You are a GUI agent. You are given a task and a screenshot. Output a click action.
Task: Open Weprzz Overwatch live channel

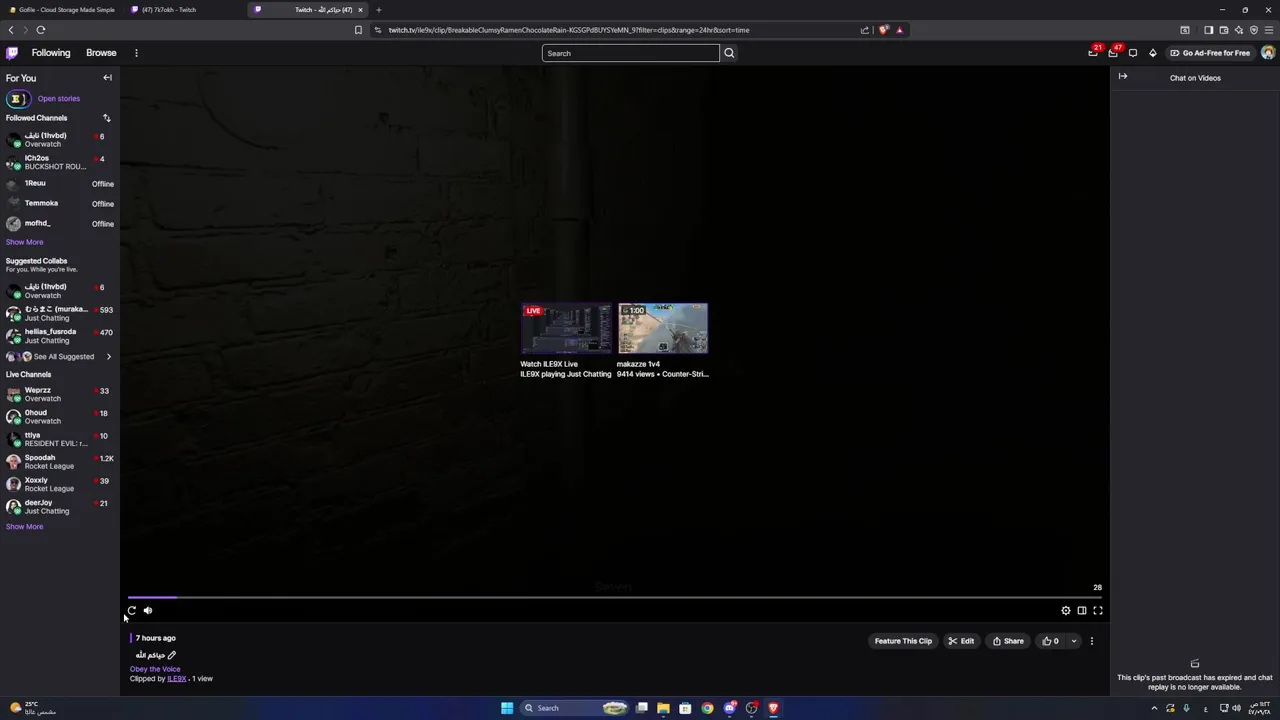60,394
